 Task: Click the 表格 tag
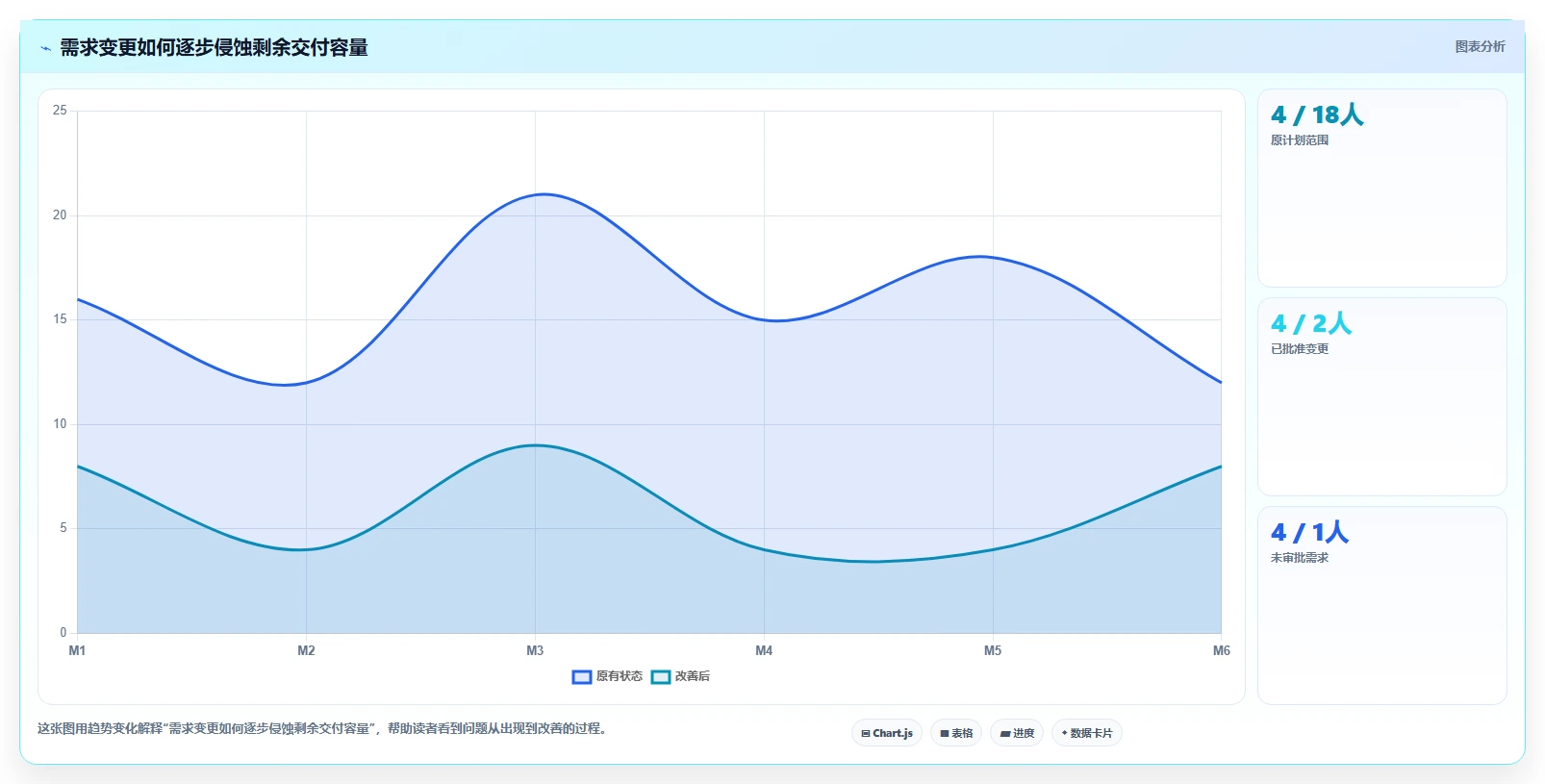click(956, 733)
